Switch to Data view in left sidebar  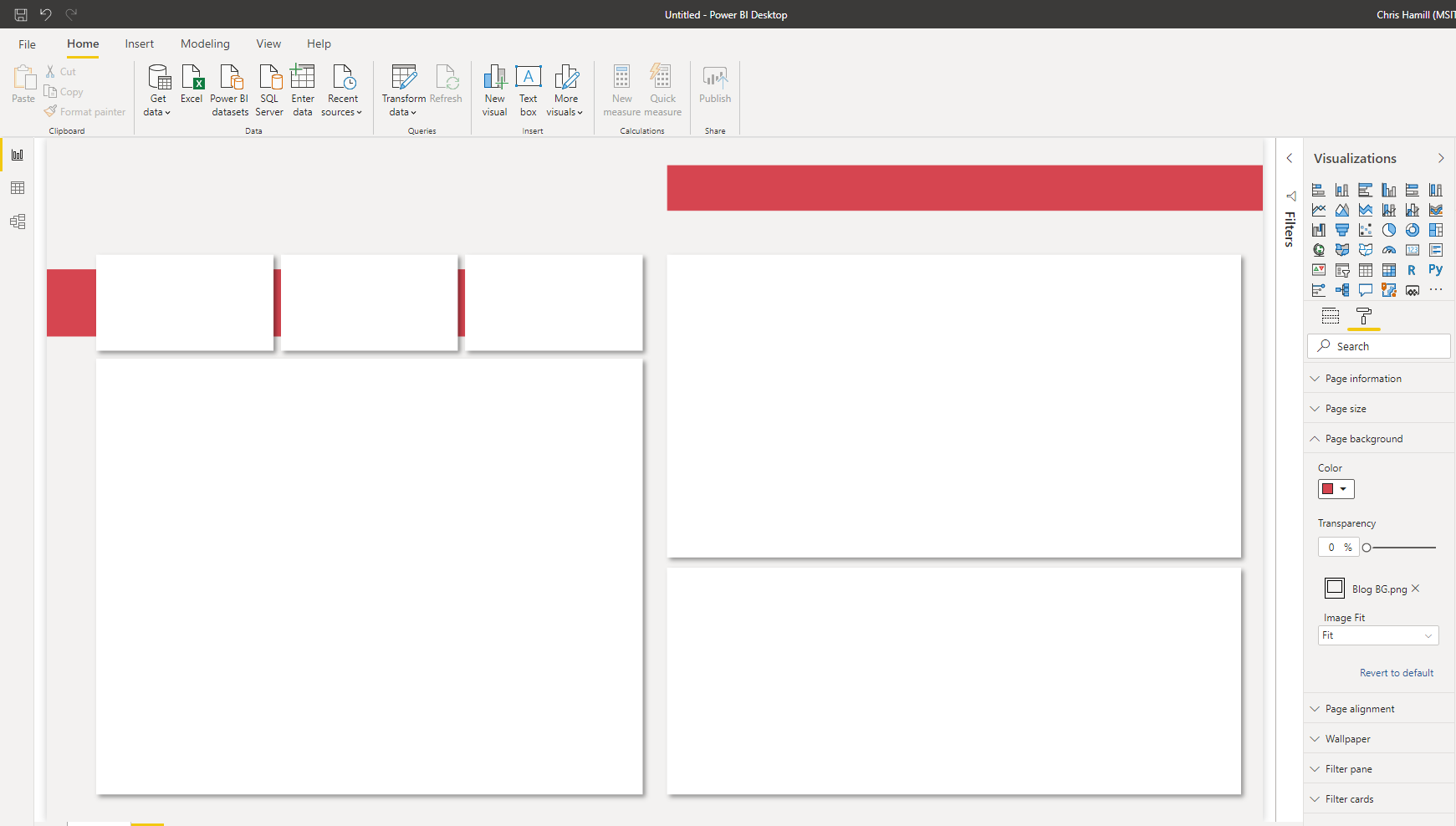[x=18, y=188]
